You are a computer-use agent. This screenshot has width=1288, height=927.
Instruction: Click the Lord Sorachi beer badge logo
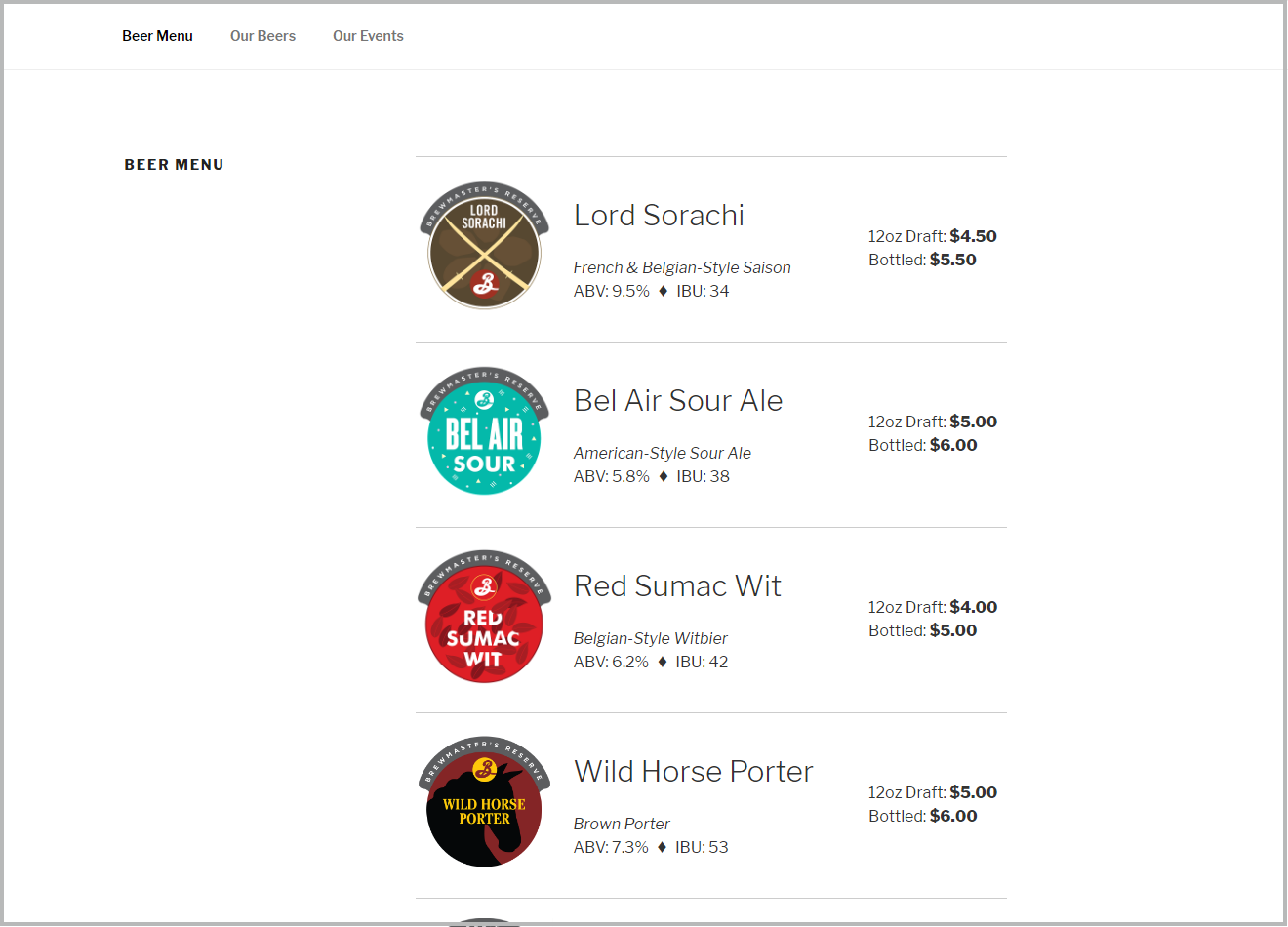coord(485,246)
